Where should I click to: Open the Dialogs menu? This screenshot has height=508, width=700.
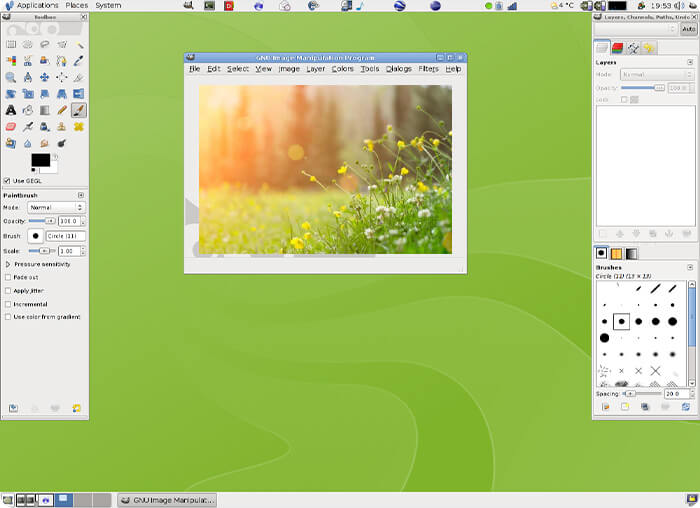[x=399, y=69]
